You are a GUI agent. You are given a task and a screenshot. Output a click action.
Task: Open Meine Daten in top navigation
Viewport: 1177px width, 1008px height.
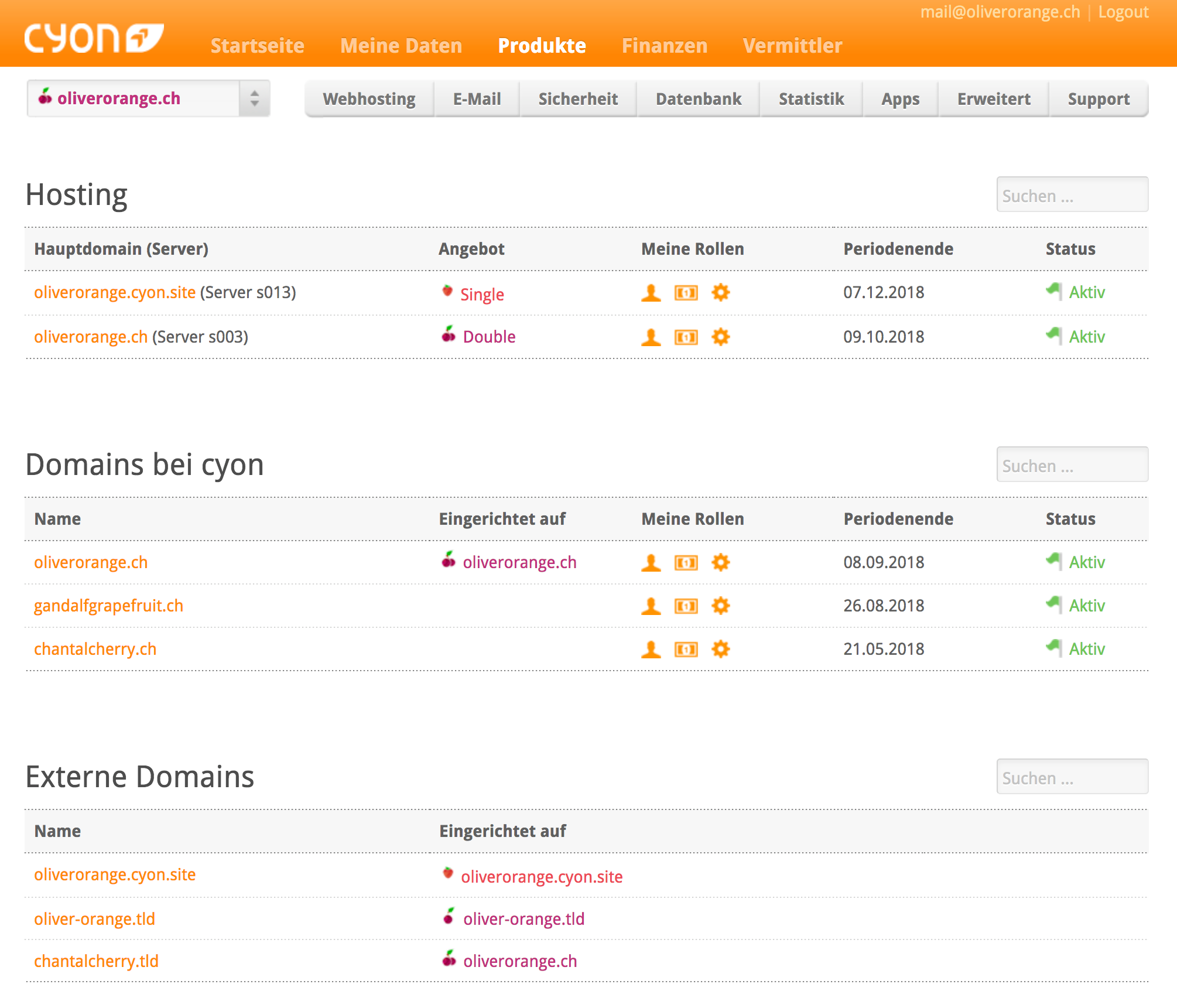click(401, 46)
